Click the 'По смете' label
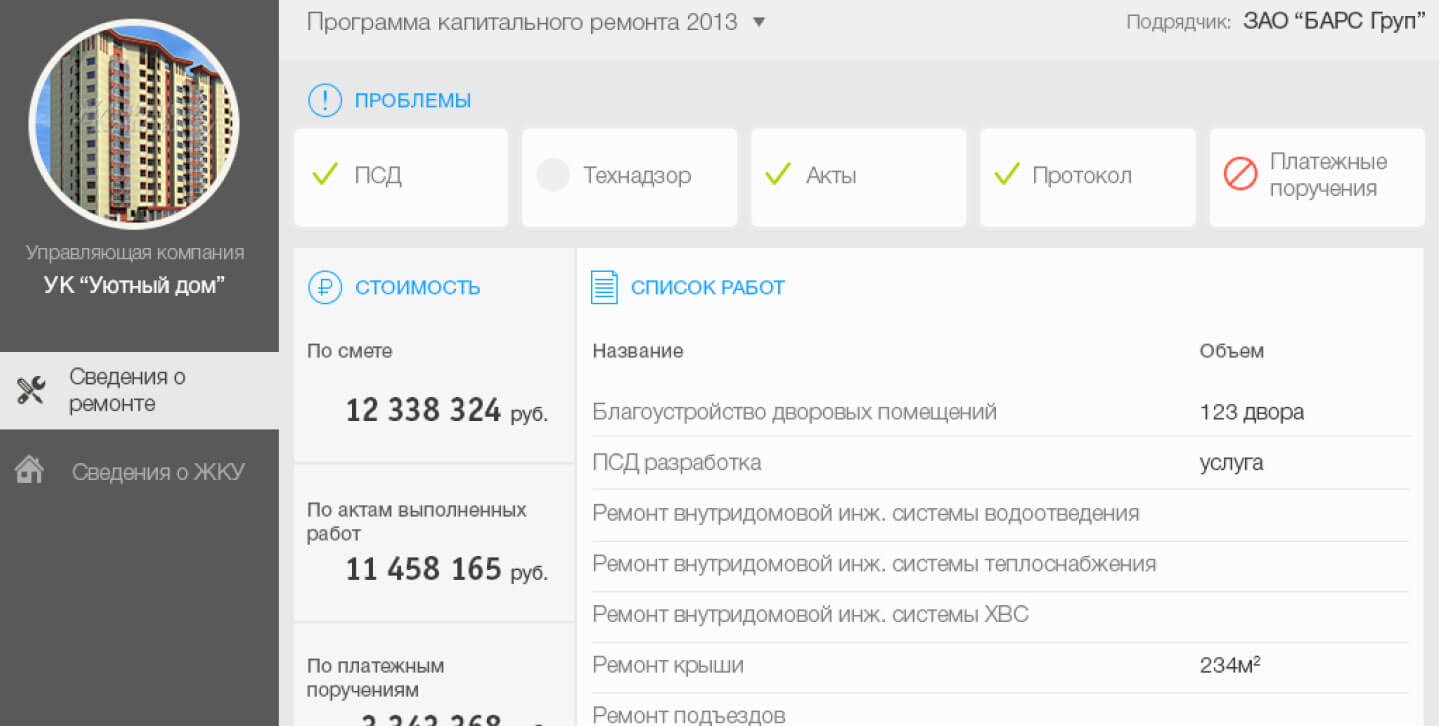 pyautogui.click(x=350, y=351)
